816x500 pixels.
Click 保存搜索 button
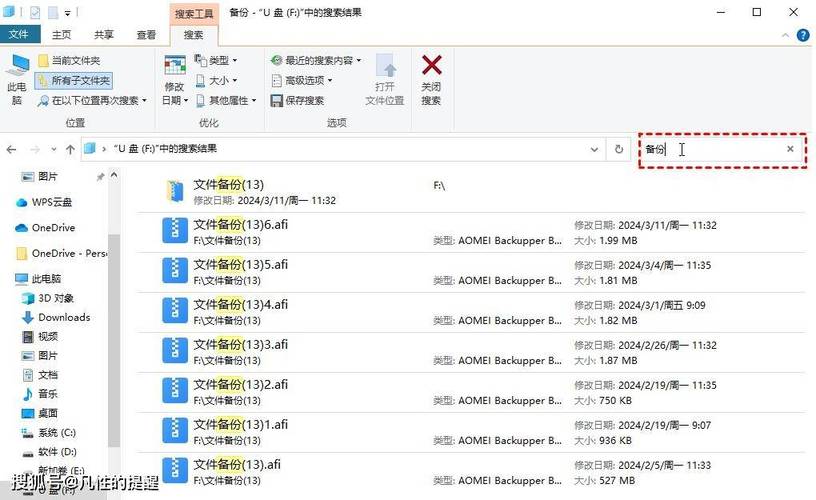(x=297, y=100)
